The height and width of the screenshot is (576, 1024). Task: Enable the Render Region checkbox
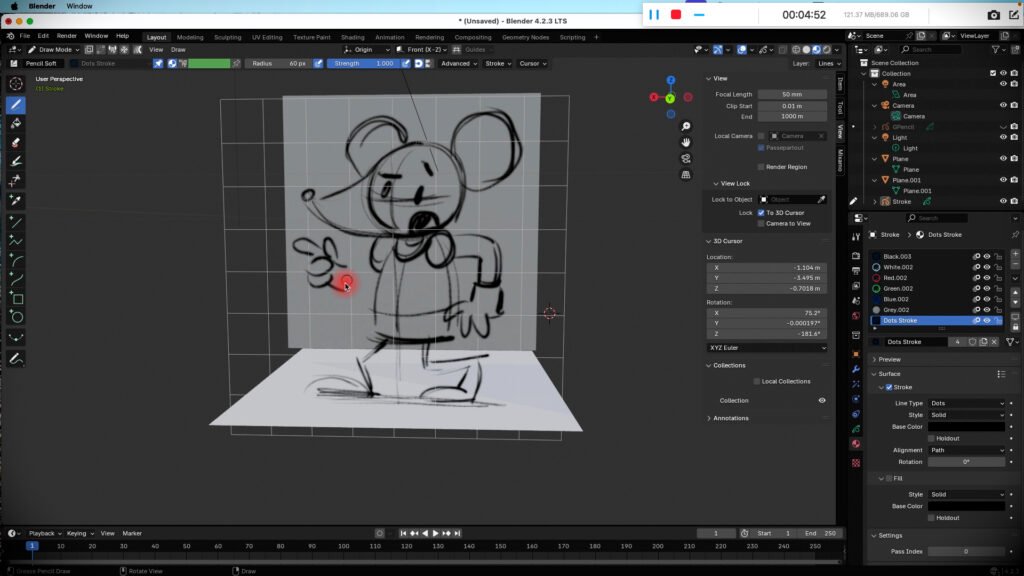pos(761,167)
